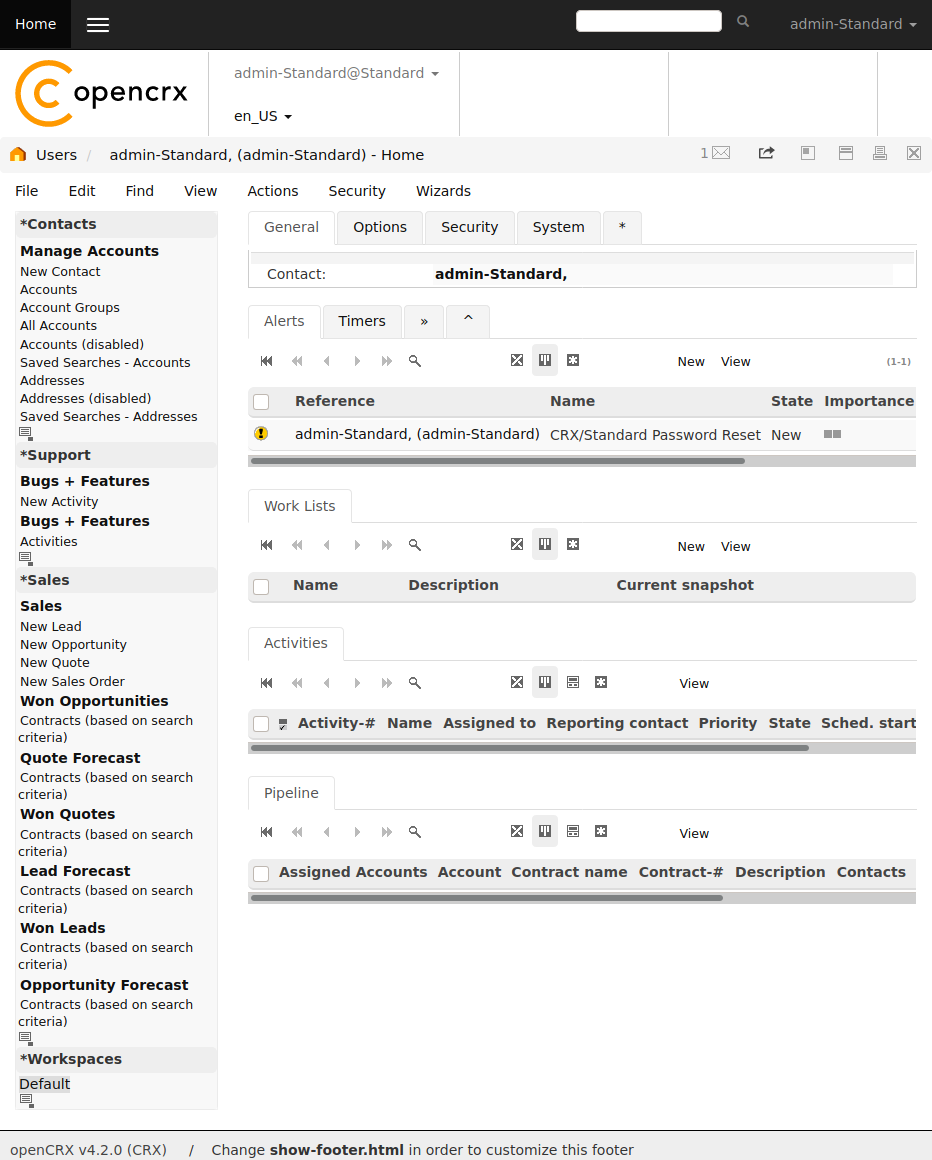The height and width of the screenshot is (1160, 932).
Task: Click the search magnifier in the top bar
Action: point(743,21)
